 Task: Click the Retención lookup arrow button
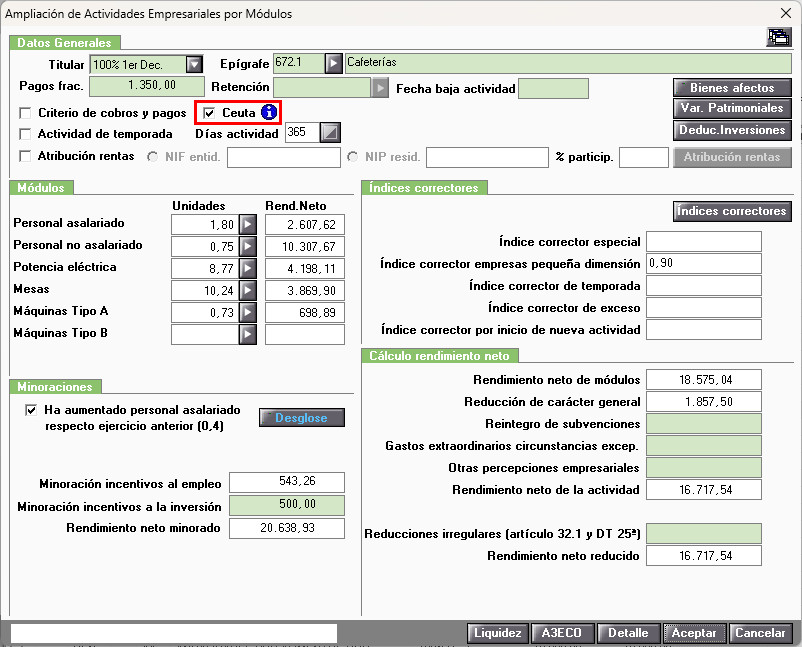click(380, 88)
